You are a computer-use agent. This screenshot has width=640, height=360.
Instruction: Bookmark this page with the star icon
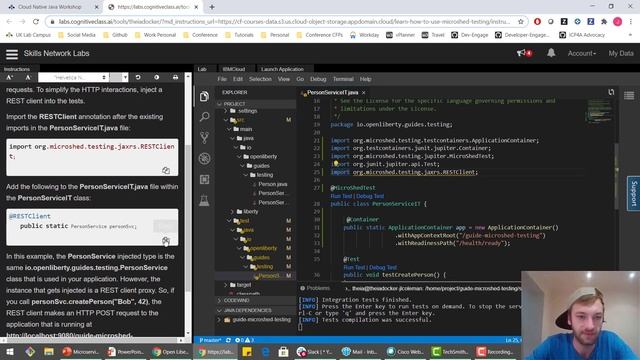[521, 22]
